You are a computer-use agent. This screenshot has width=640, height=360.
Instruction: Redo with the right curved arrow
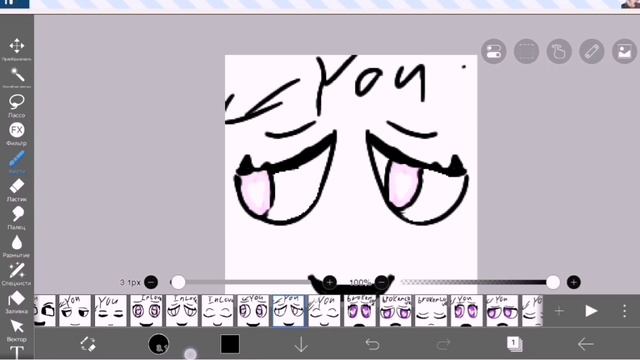click(x=443, y=344)
